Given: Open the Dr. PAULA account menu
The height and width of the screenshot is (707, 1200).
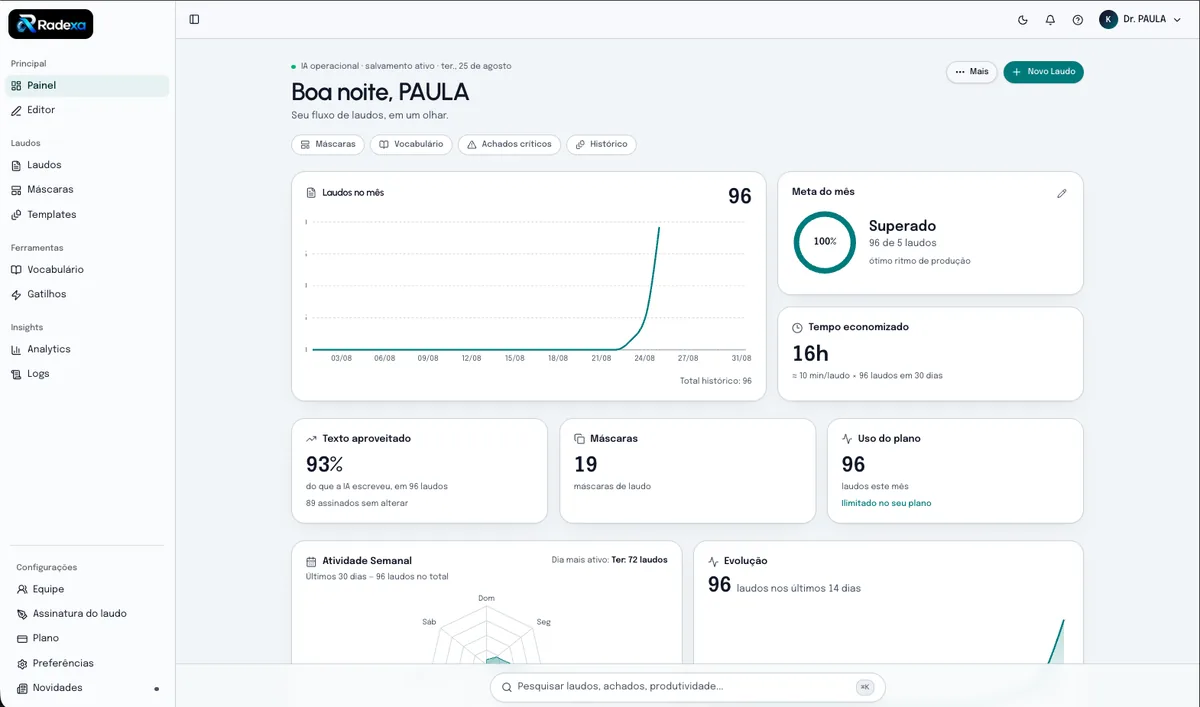Looking at the screenshot, I should pos(1140,19).
